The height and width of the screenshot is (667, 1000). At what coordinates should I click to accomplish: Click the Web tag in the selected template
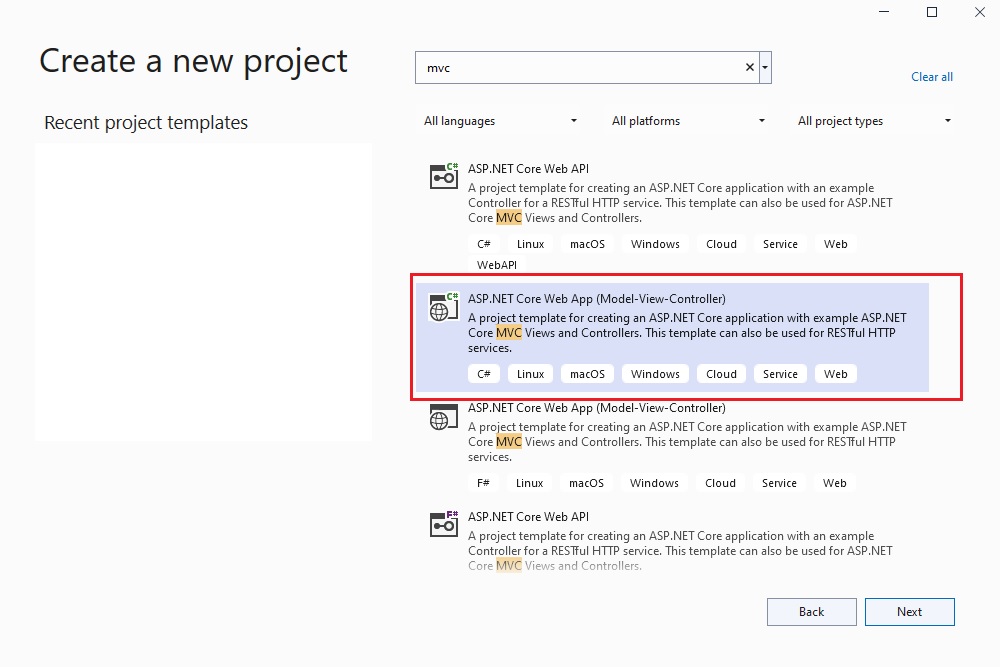(x=835, y=374)
